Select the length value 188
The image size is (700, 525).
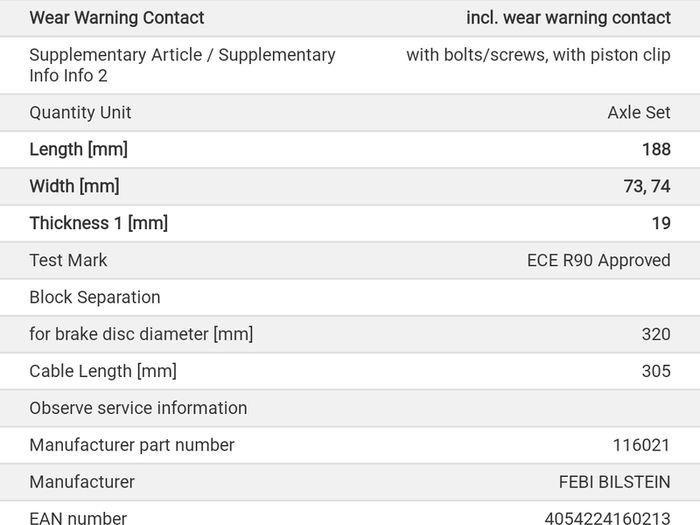click(x=656, y=150)
